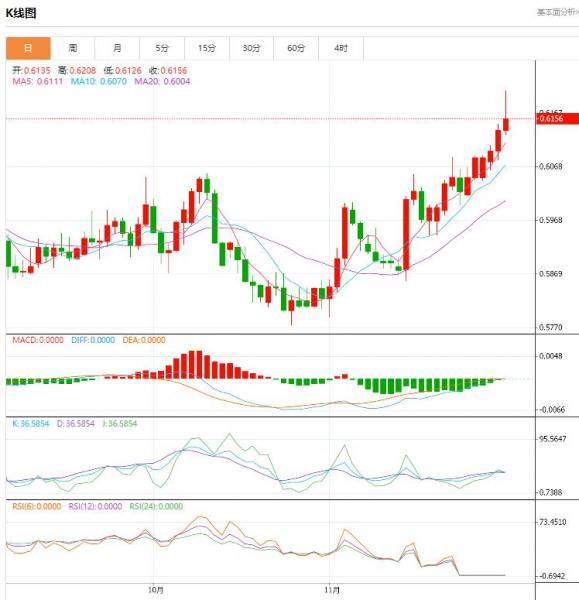Open the 5分 interval tab

162,48
